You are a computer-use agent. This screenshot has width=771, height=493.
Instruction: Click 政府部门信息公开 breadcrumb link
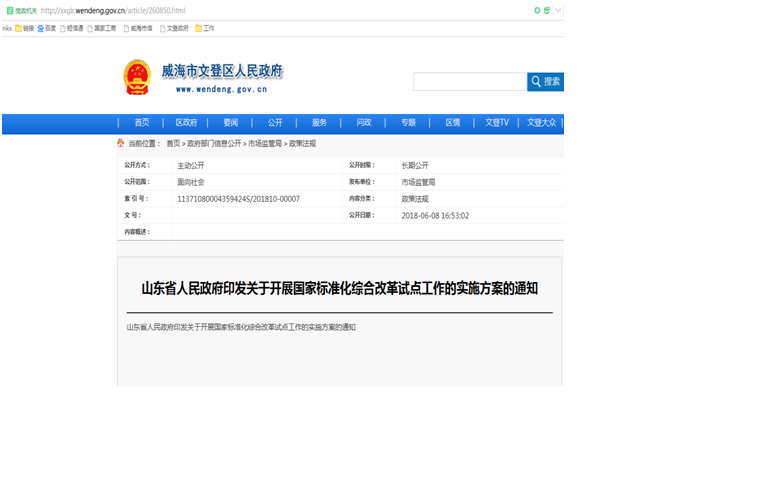[214, 144]
